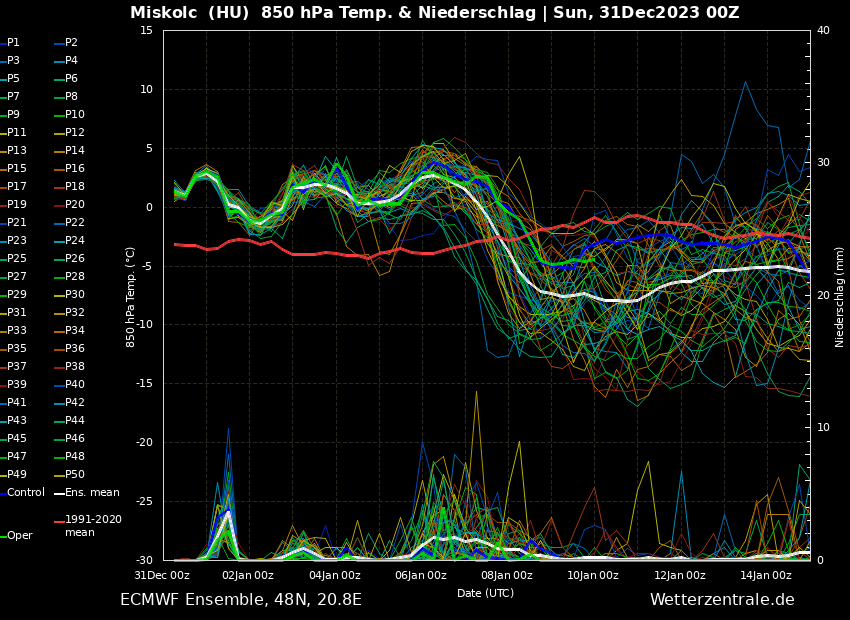Select the P38 legend entry
The image size is (850, 620).
[75, 367]
